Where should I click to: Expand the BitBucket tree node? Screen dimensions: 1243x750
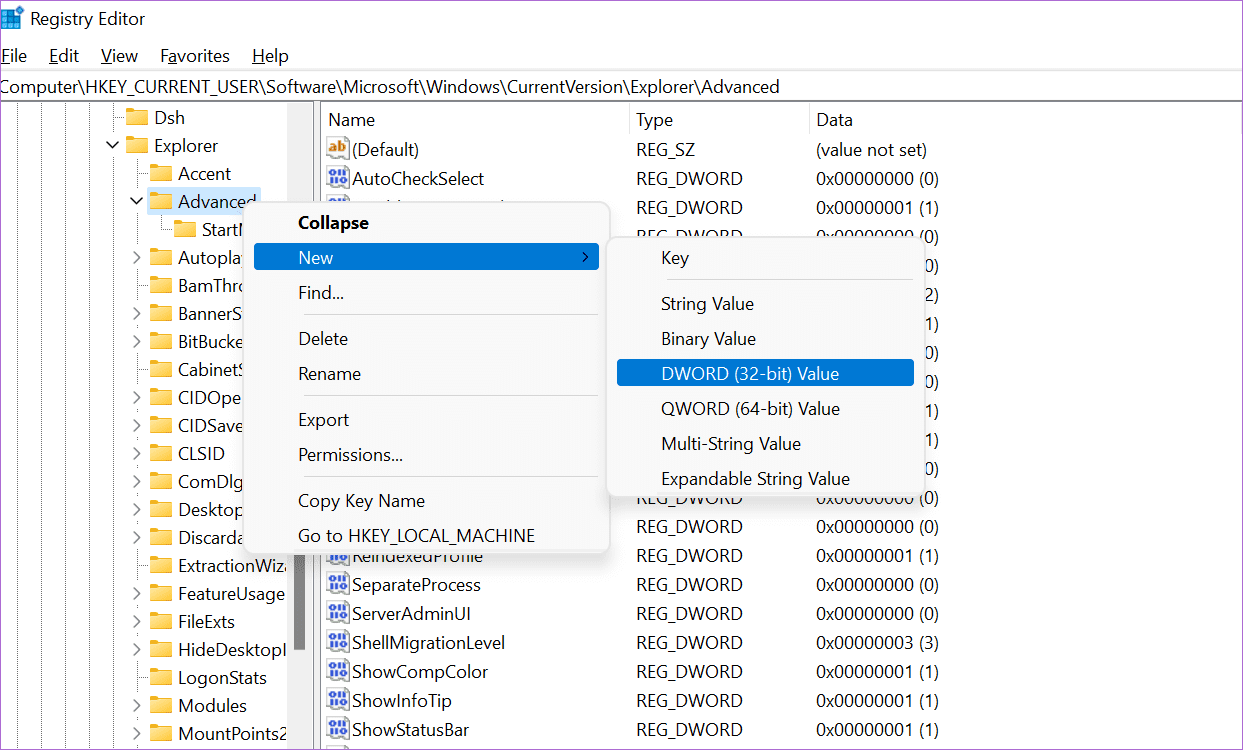coord(136,341)
